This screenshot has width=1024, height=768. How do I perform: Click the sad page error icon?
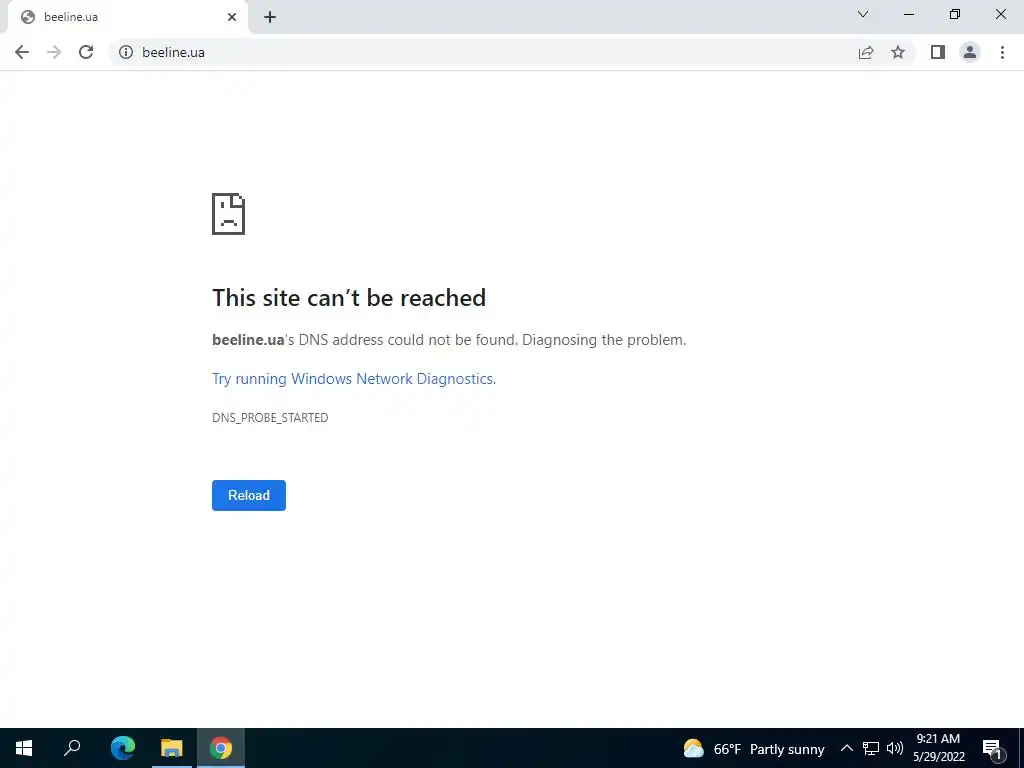click(x=229, y=214)
